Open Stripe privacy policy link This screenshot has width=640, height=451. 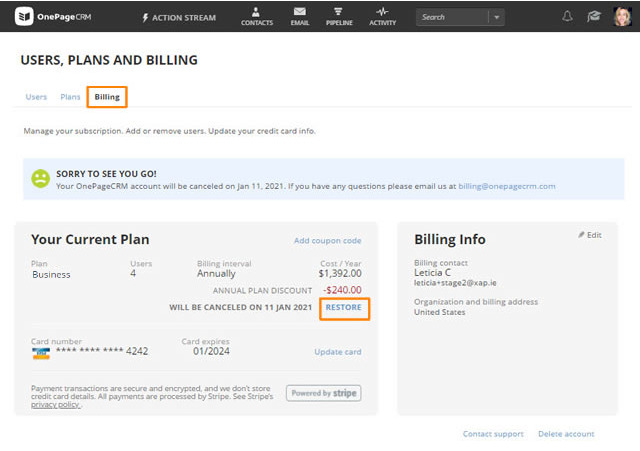pyautogui.click(x=56, y=404)
